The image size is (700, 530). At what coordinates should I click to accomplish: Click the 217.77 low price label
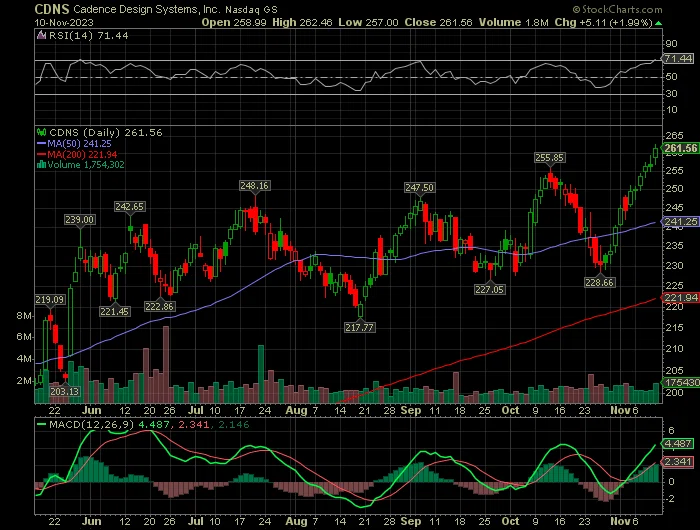click(359, 327)
